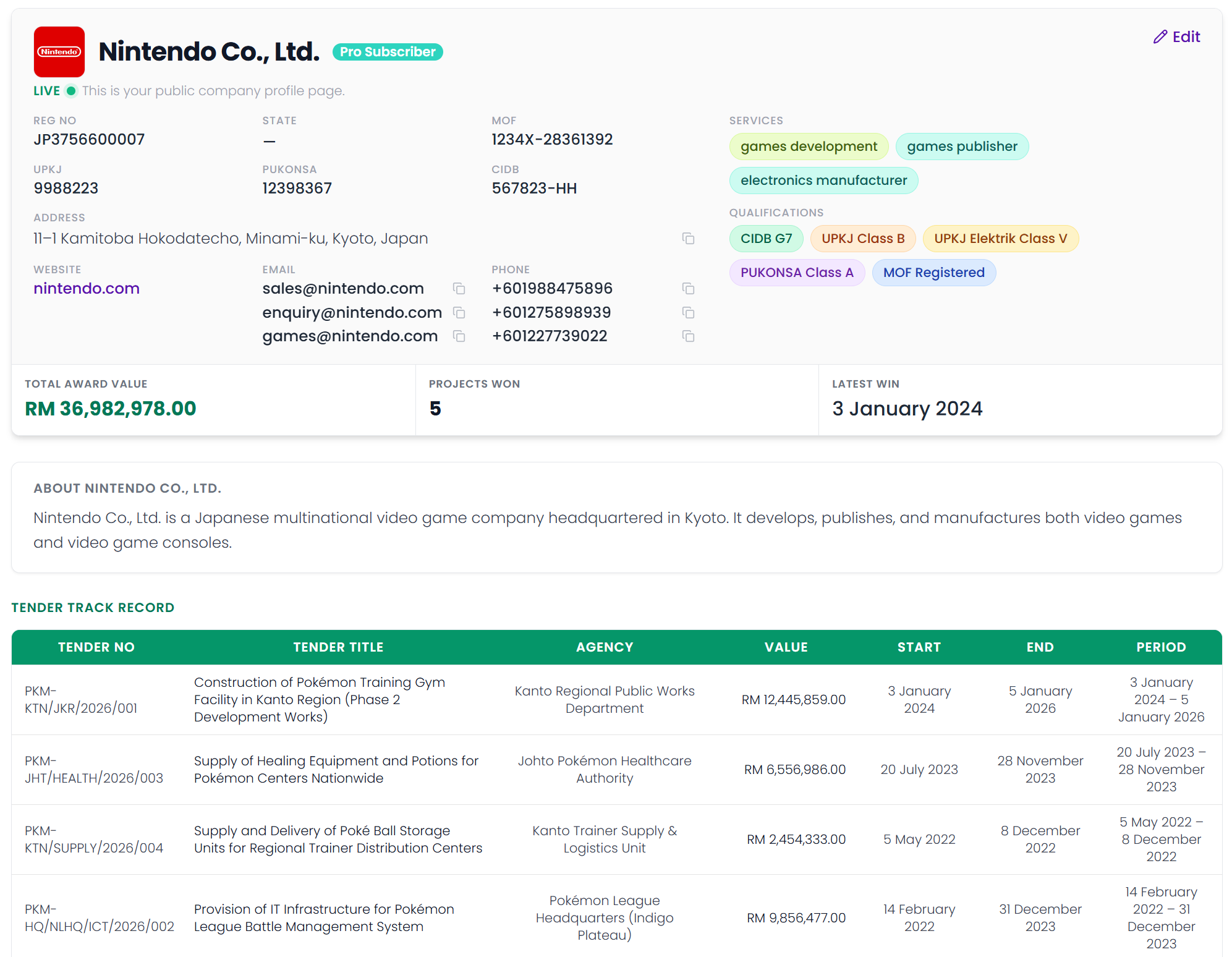1232x957 pixels.
Task: Click the Tender No column header
Action: (x=96, y=647)
